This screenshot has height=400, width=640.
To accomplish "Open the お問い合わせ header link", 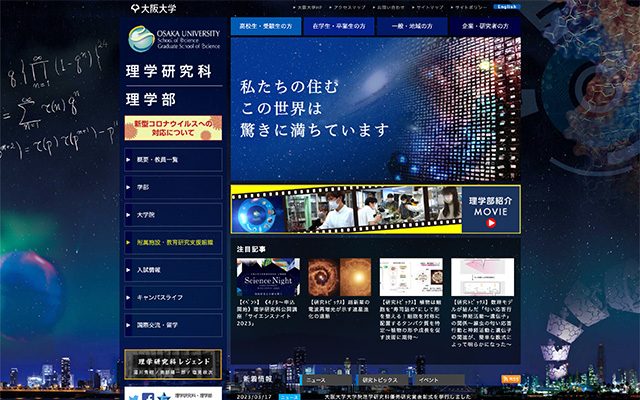I will pyautogui.click(x=389, y=7).
